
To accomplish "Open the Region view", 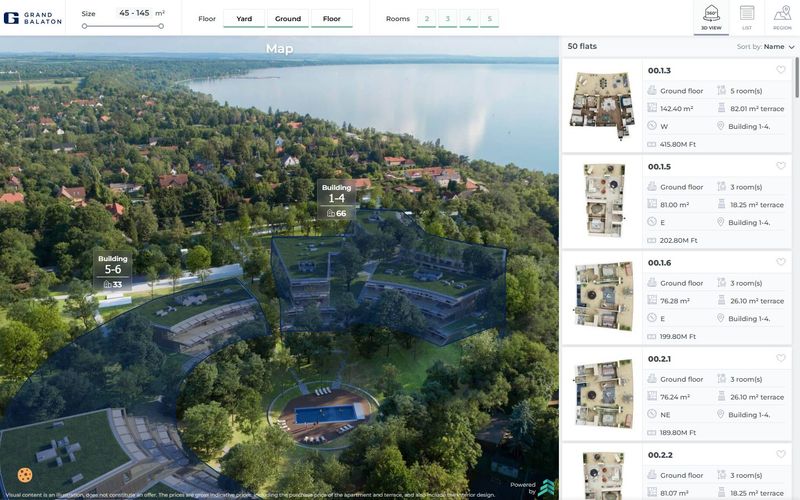I will point(782,17).
